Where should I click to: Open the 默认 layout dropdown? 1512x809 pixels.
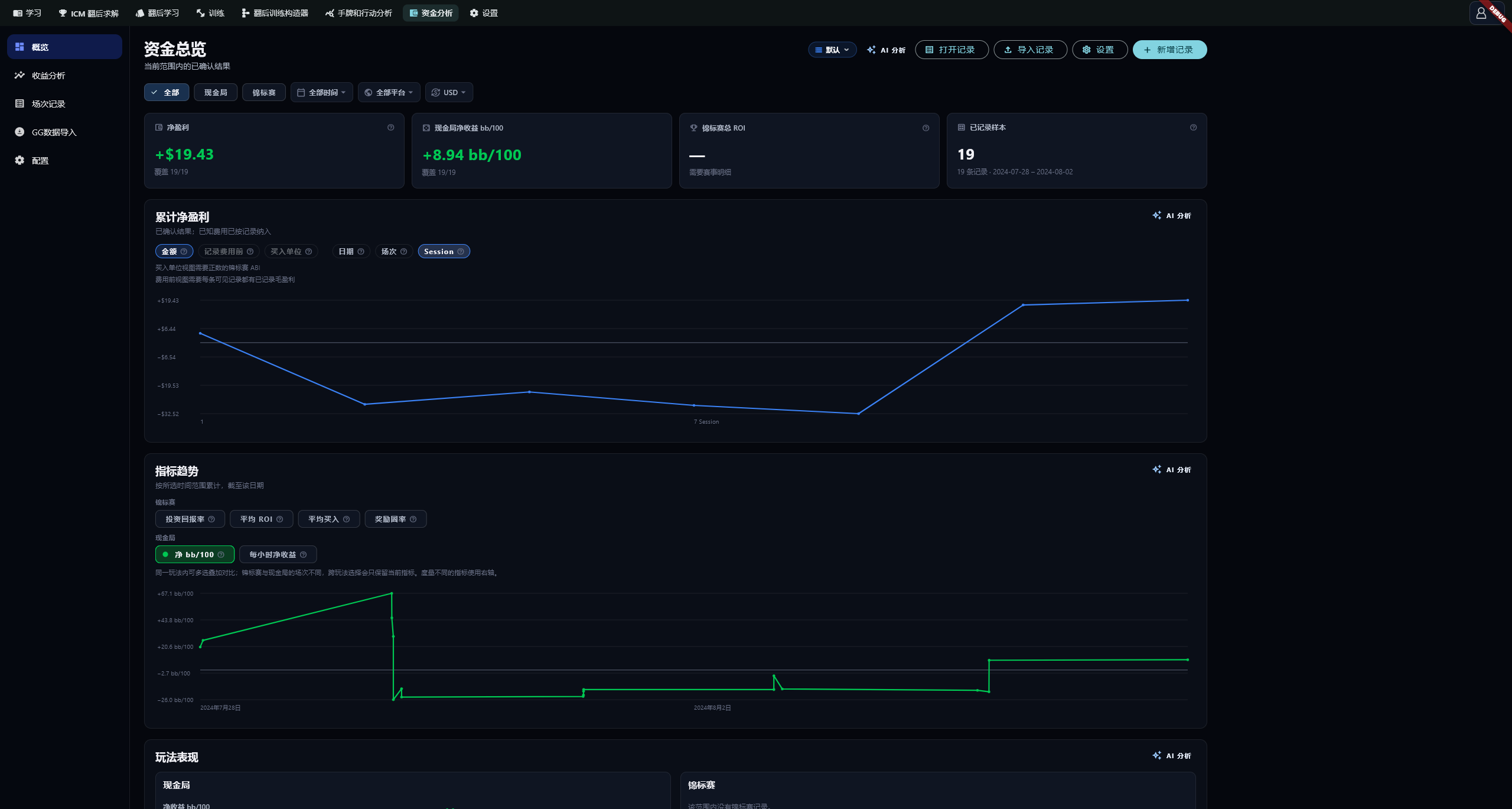pyautogui.click(x=832, y=50)
